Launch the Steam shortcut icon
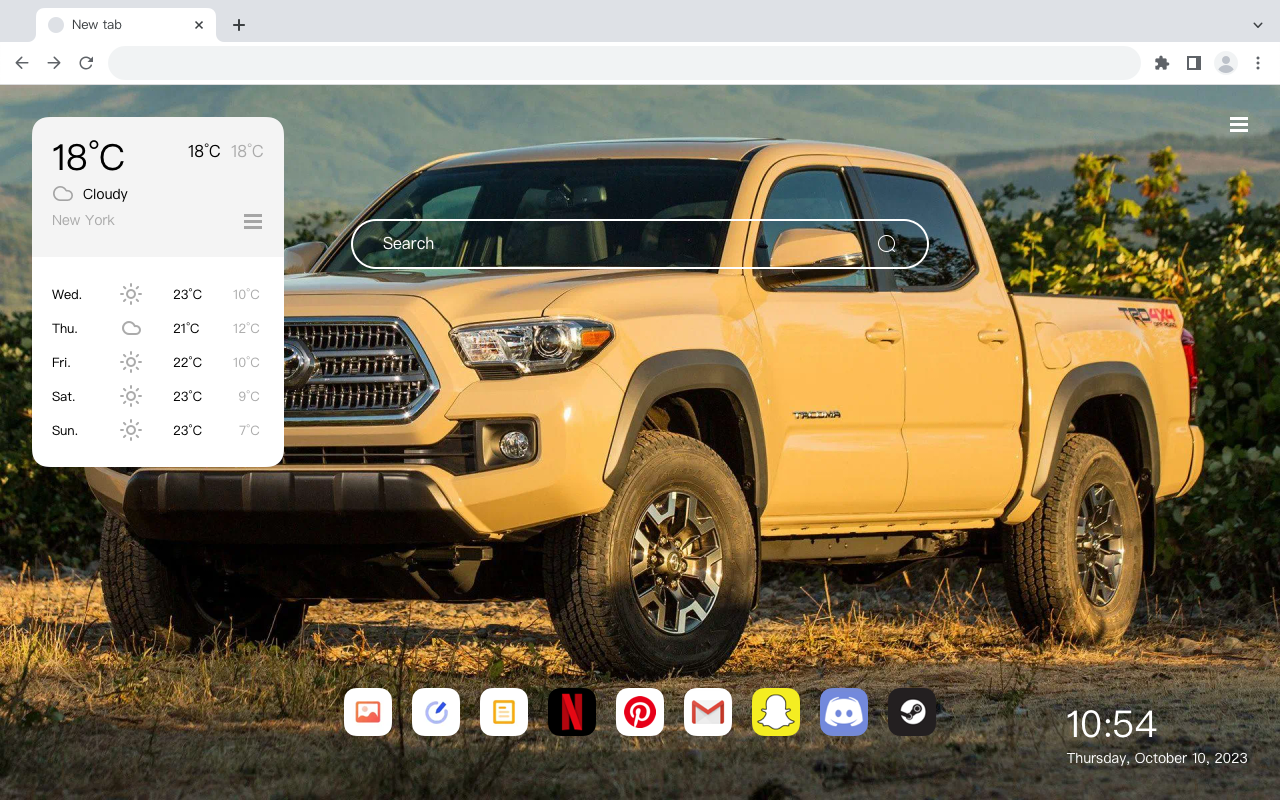 pos(912,712)
